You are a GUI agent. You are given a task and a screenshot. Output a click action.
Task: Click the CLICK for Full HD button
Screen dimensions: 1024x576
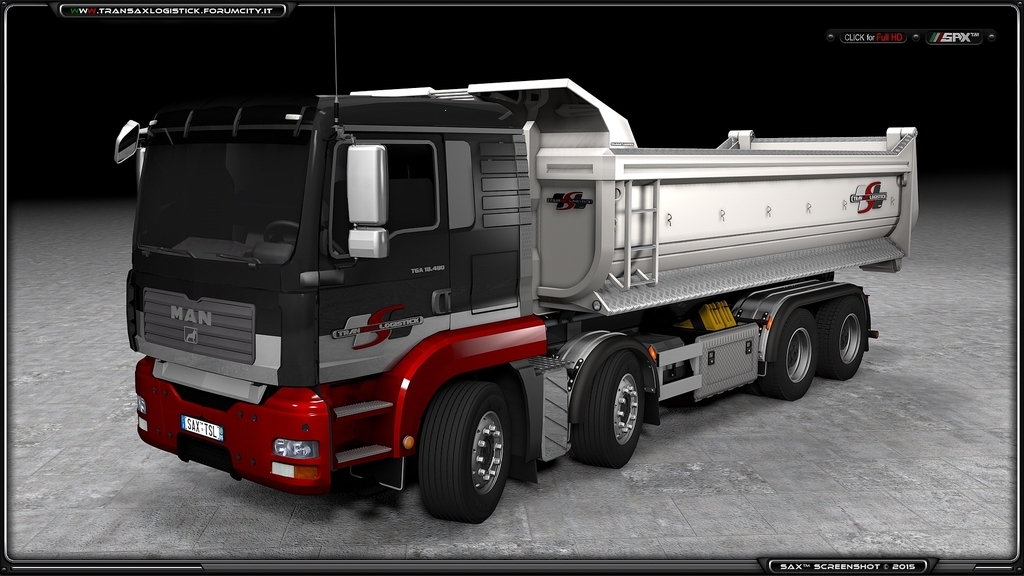pyautogui.click(x=873, y=37)
